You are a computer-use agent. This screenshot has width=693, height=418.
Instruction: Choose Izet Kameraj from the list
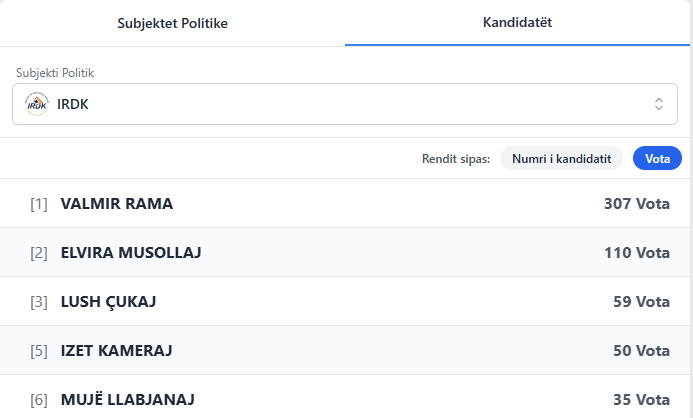click(117, 351)
